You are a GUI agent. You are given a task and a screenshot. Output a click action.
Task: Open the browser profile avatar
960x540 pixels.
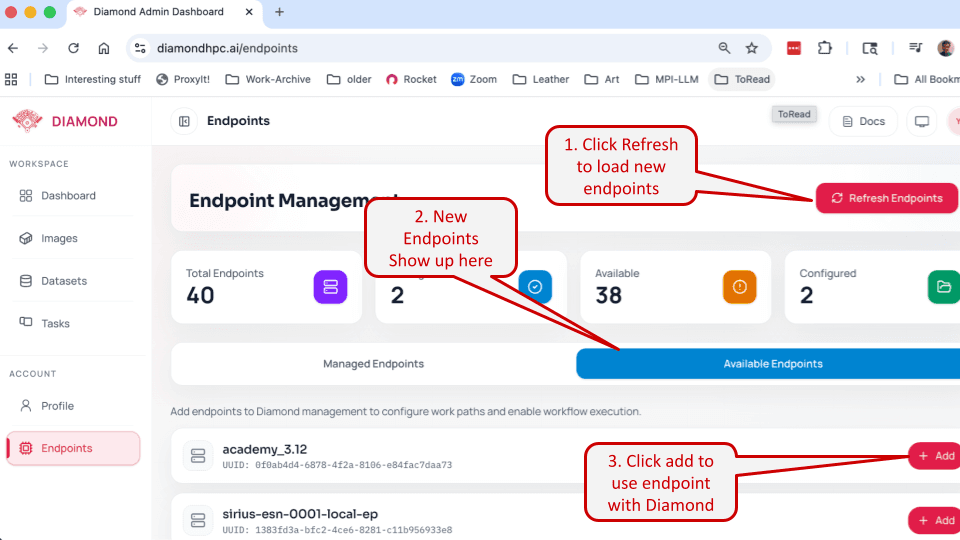(x=946, y=48)
